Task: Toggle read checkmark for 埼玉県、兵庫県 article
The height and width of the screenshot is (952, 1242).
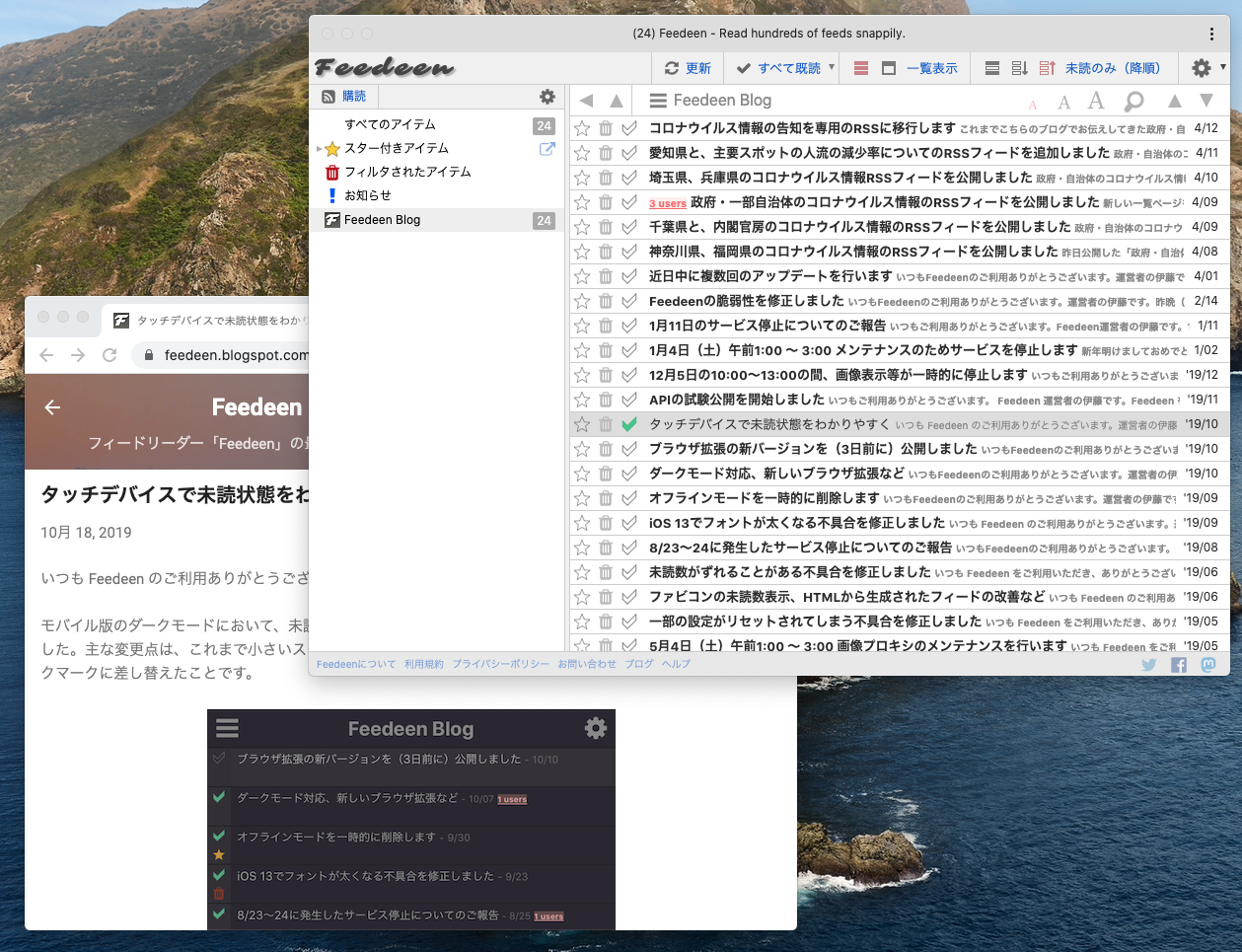Action: 629,178
